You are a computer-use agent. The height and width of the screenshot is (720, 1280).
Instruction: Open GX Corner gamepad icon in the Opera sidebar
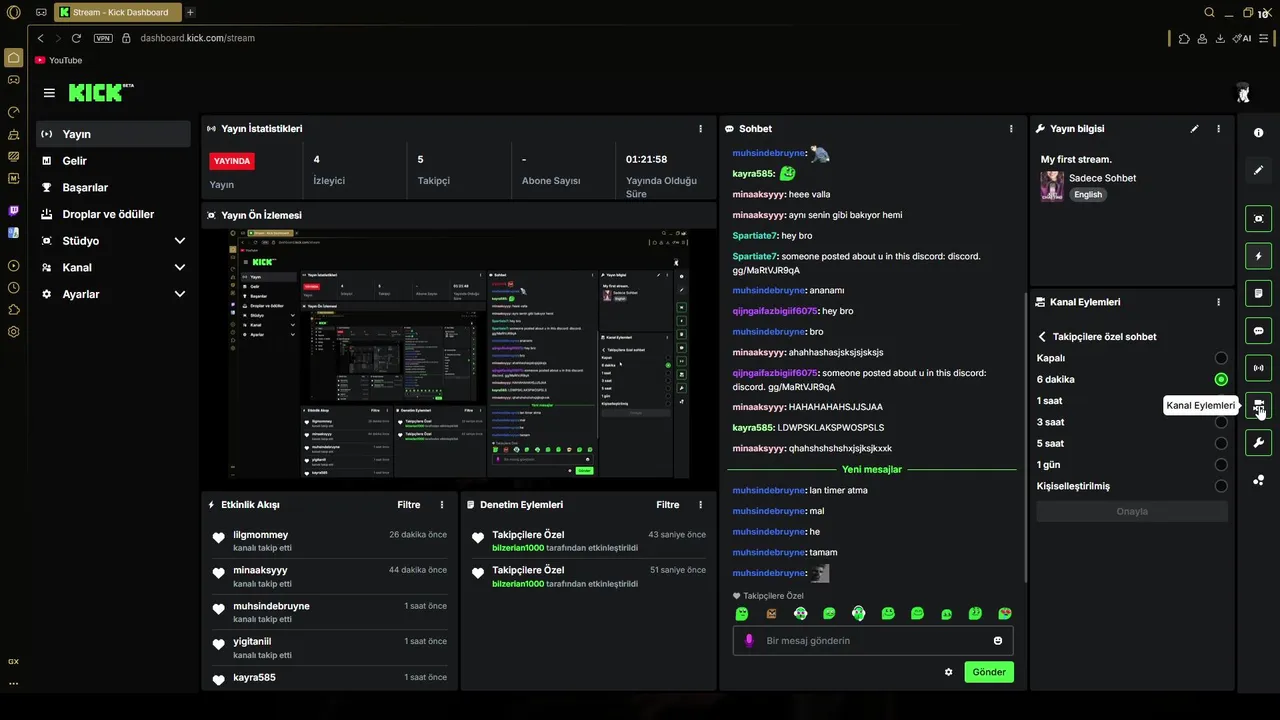(x=13, y=79)
